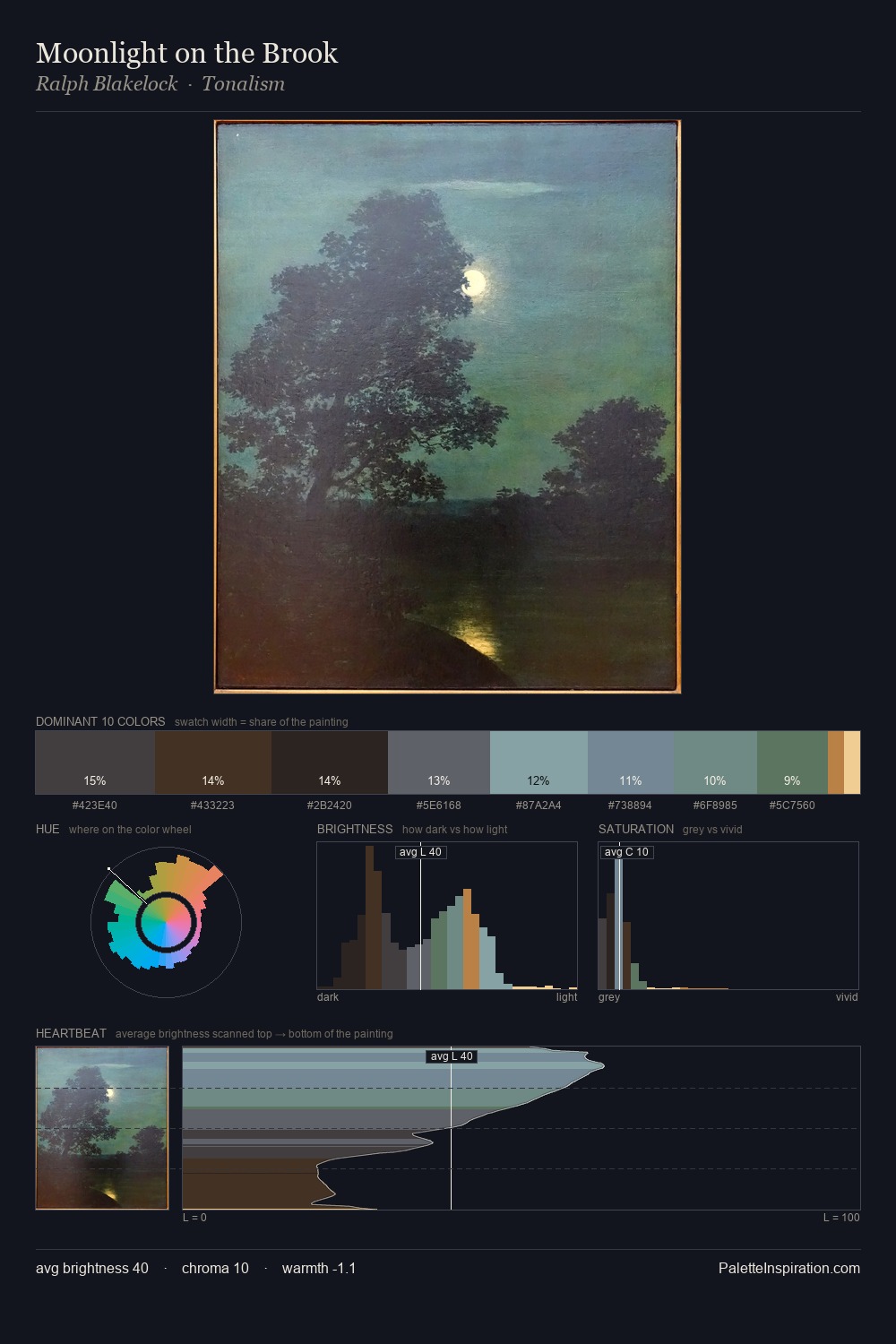Click the 'warmth -1.1' footer text
Viewport: 896px width, 1344px height.
click(x=319, y=1268)
